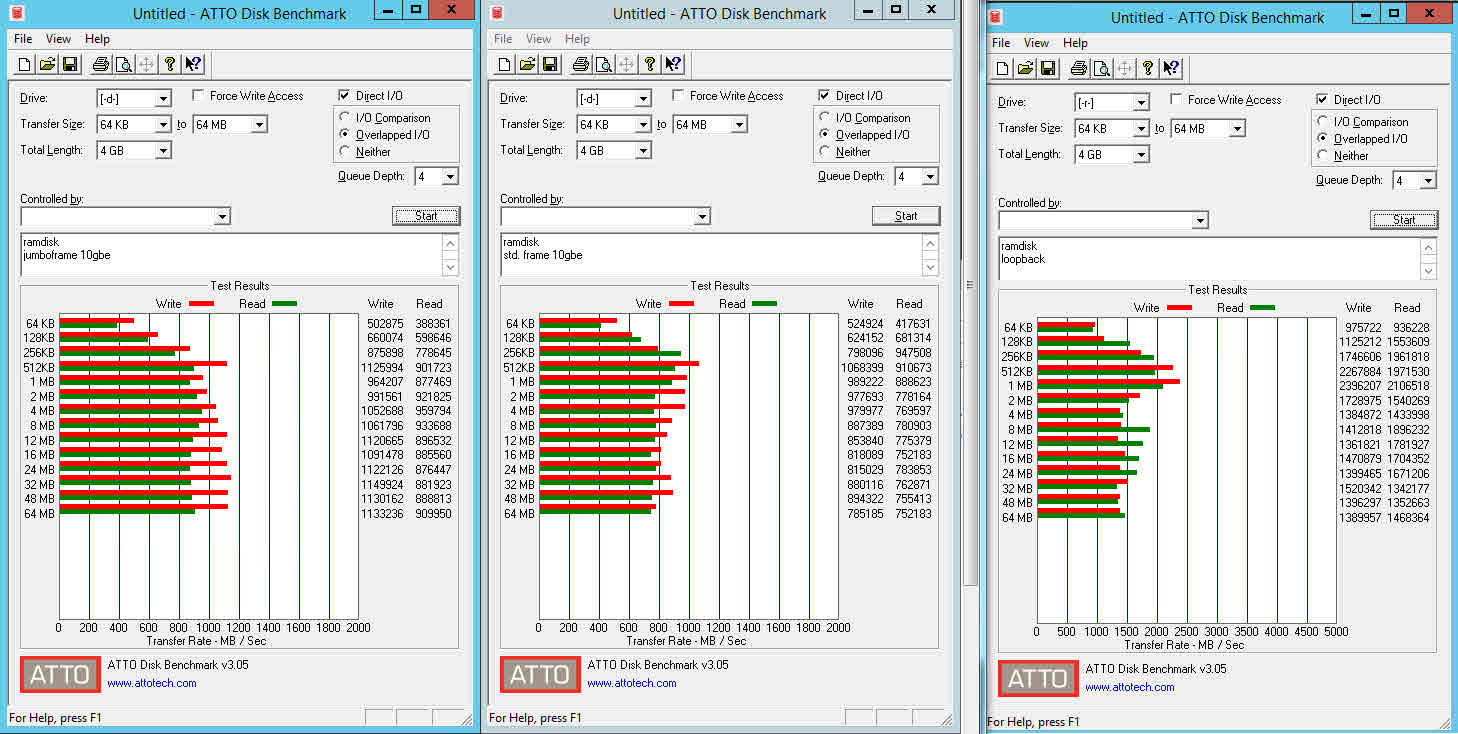Click Print icon in jumboframe window

(x=101, y=65)
